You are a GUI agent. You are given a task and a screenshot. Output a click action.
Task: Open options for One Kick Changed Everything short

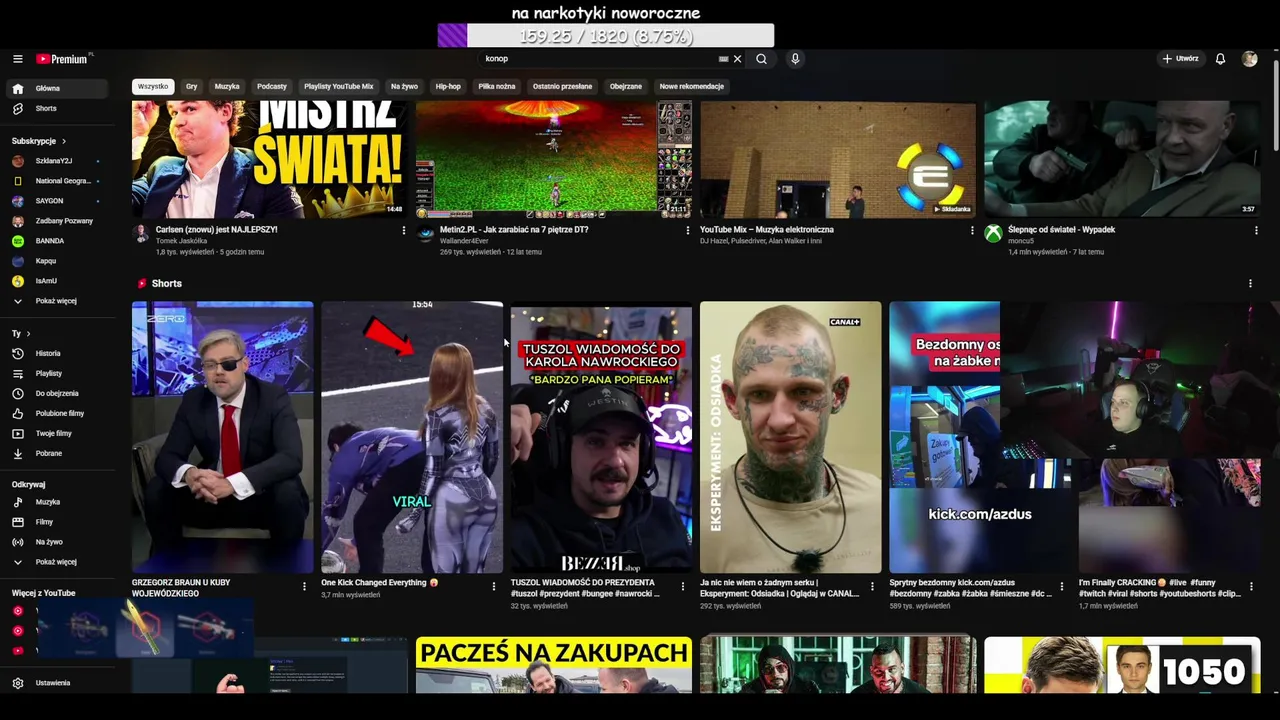(x=493, y=586)
